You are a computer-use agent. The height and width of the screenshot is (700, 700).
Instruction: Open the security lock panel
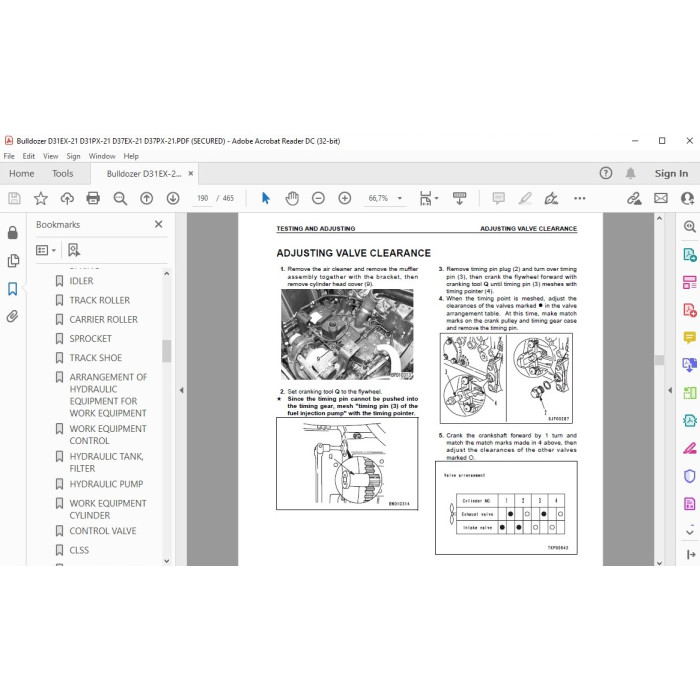point(12,232)
